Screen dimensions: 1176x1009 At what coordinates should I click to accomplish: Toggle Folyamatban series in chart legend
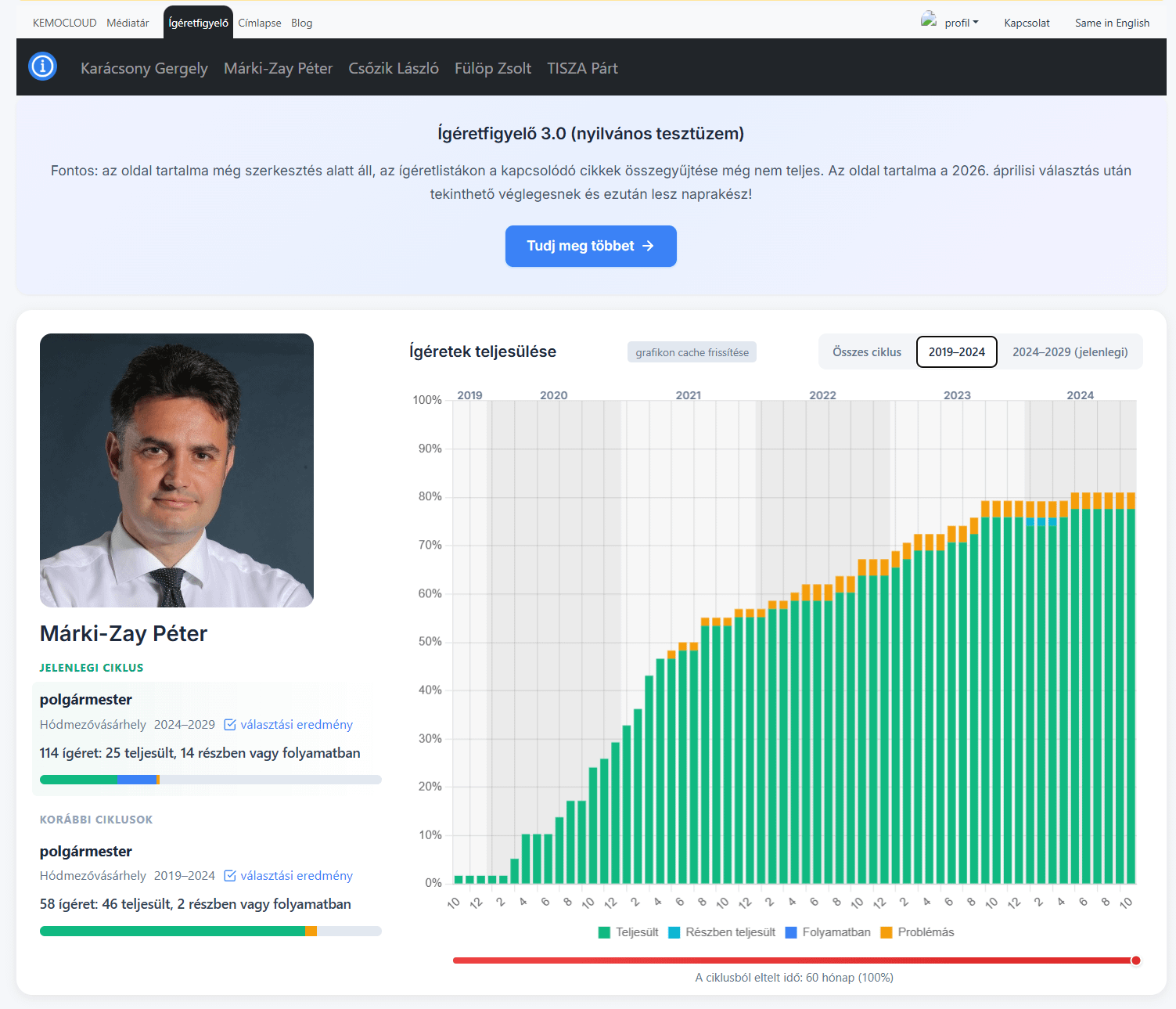point(827,932)
